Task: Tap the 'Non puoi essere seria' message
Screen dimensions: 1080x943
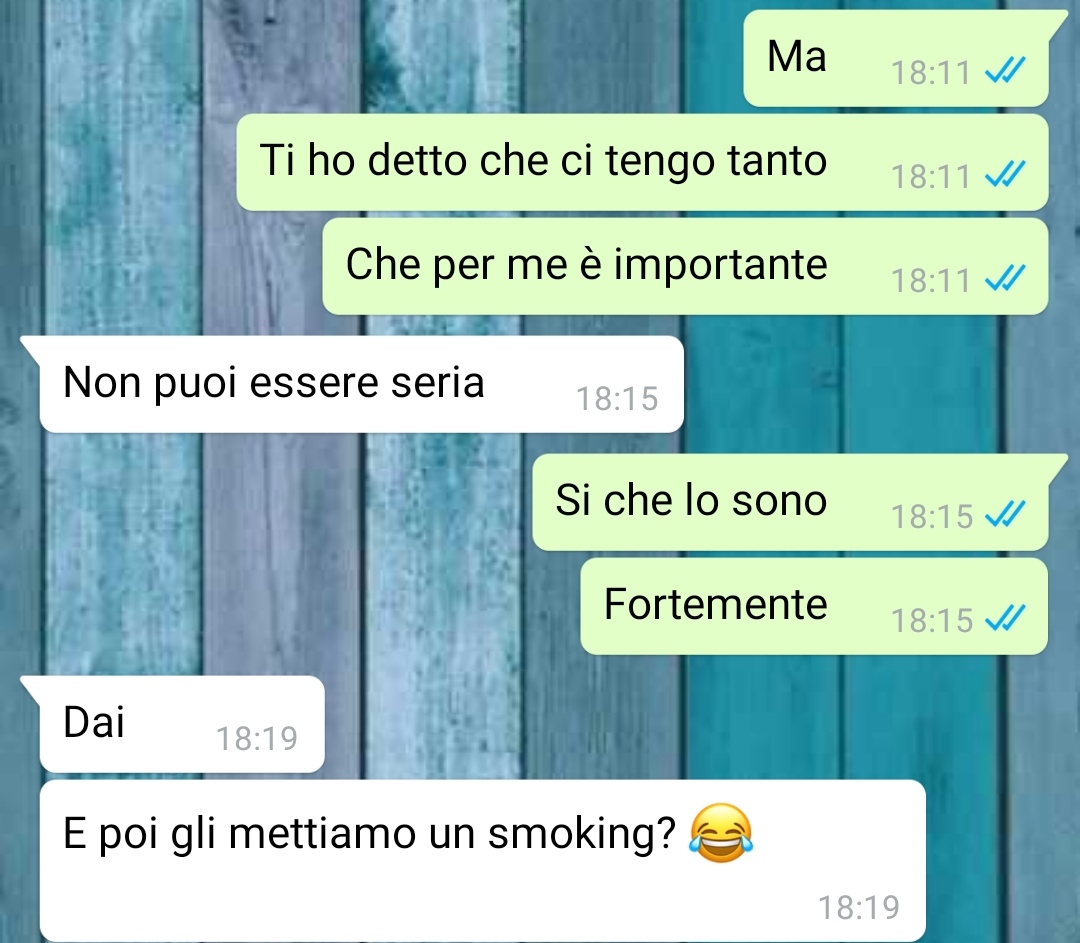Action: point(362,384)
